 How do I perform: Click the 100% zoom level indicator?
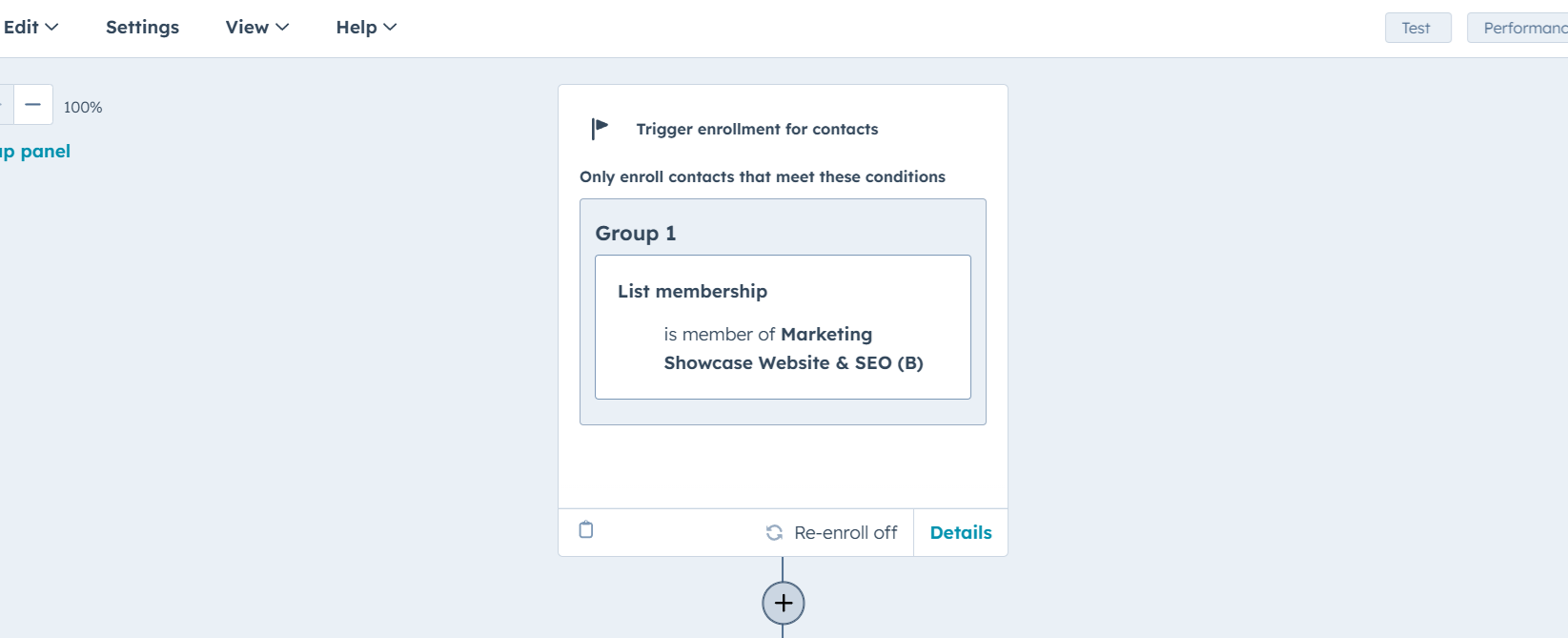[82, 107]
